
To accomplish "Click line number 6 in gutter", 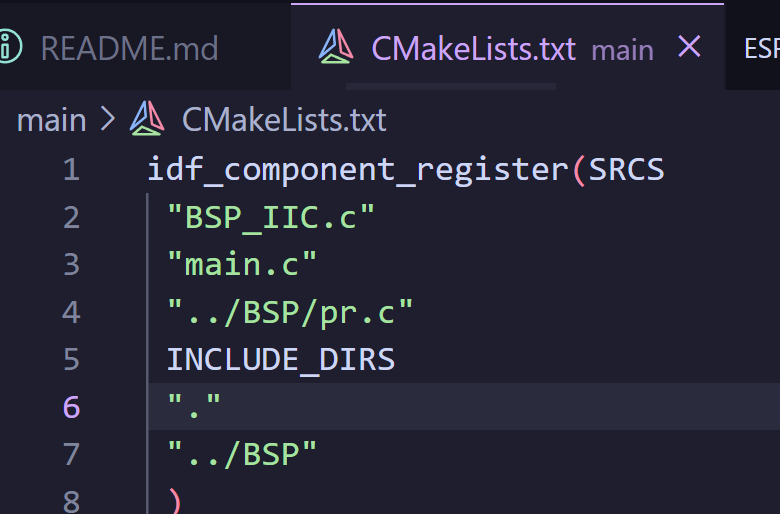I will pyautogui.click(x=72, y=407).
